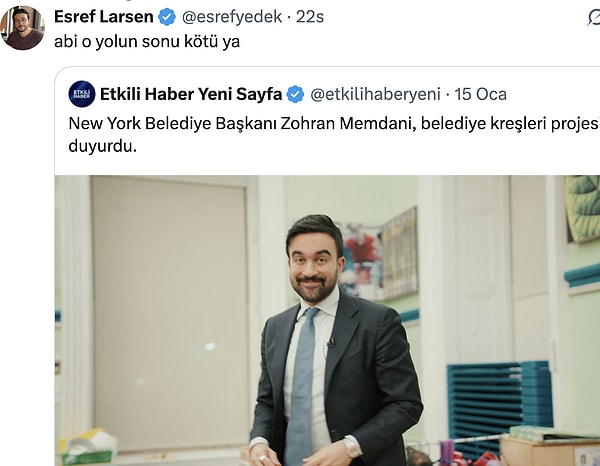Click the man's blue tie in photo
This screenshot has height=466, width=600.
302,383
